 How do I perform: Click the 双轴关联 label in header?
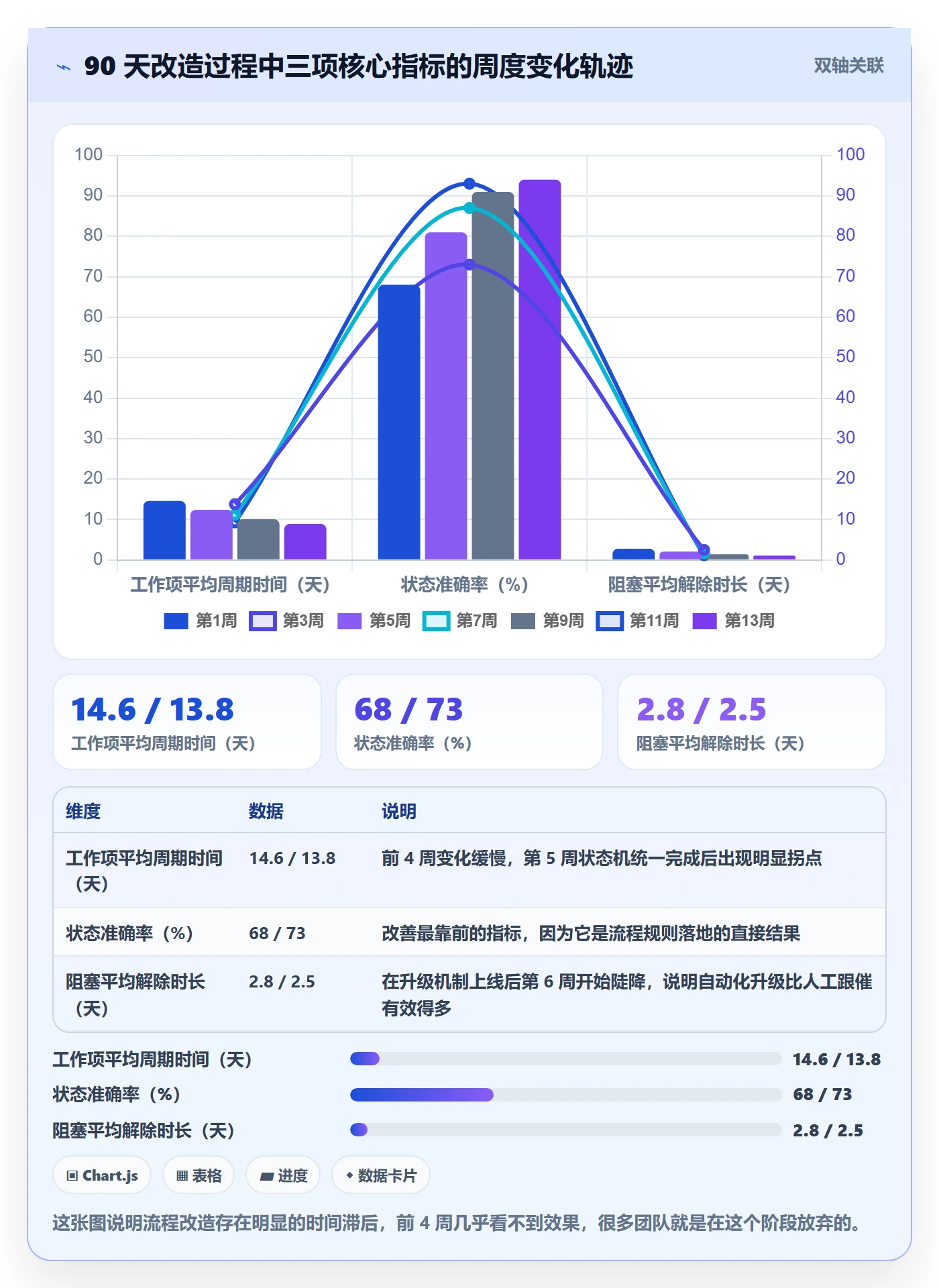(848, 66)
